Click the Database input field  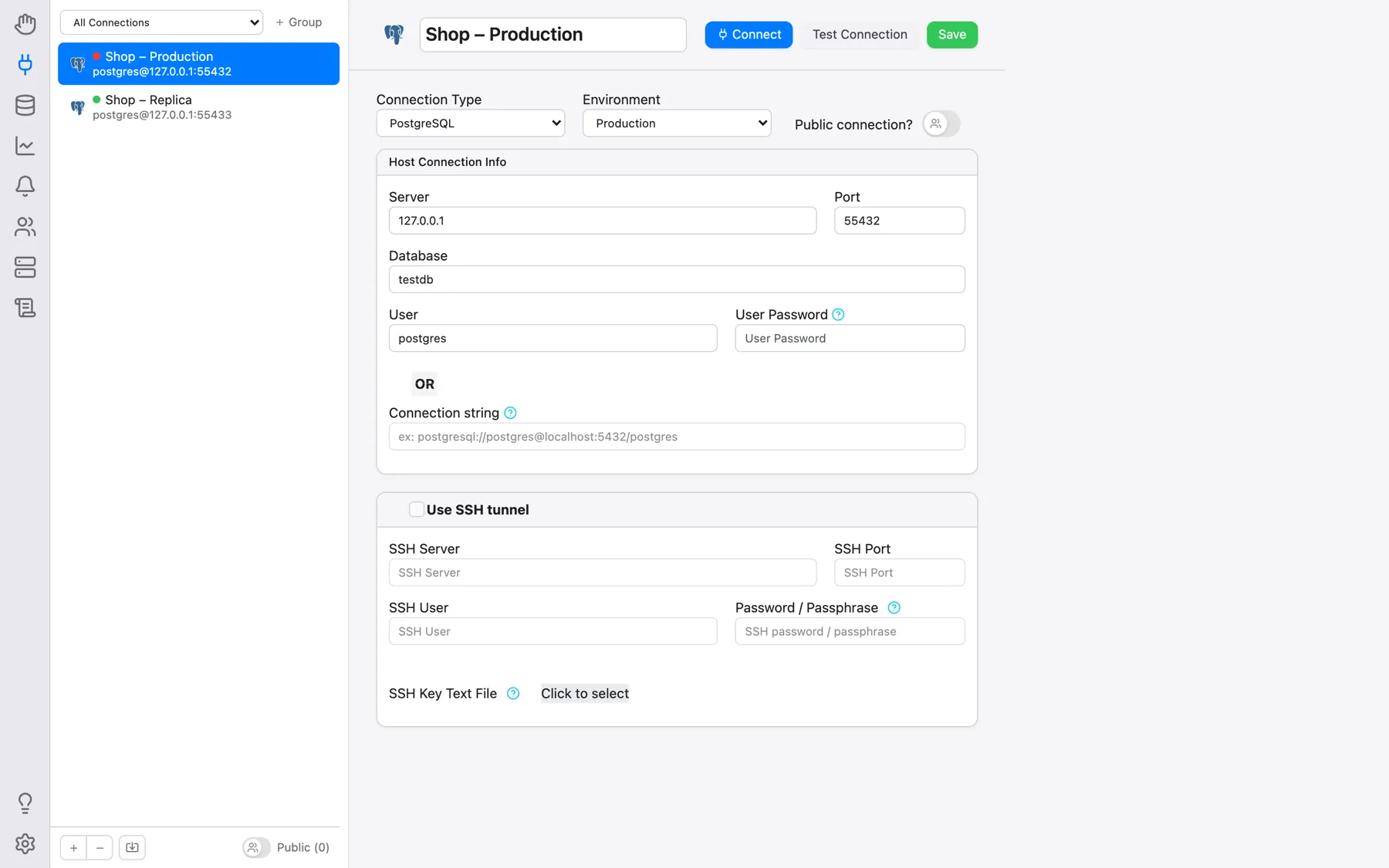677,279
